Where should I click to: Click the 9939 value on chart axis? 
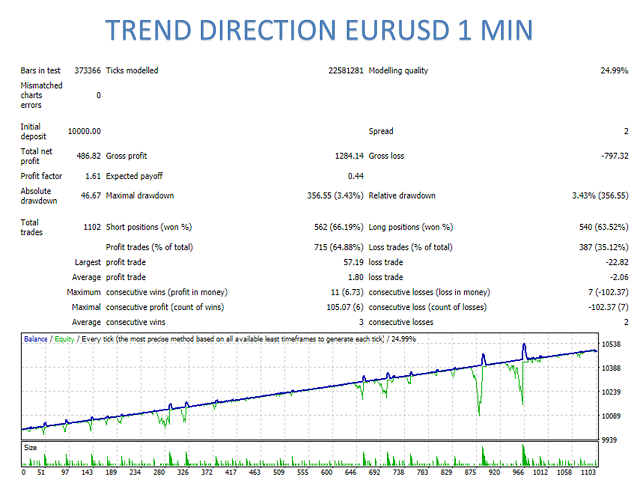tap(611, 440)
